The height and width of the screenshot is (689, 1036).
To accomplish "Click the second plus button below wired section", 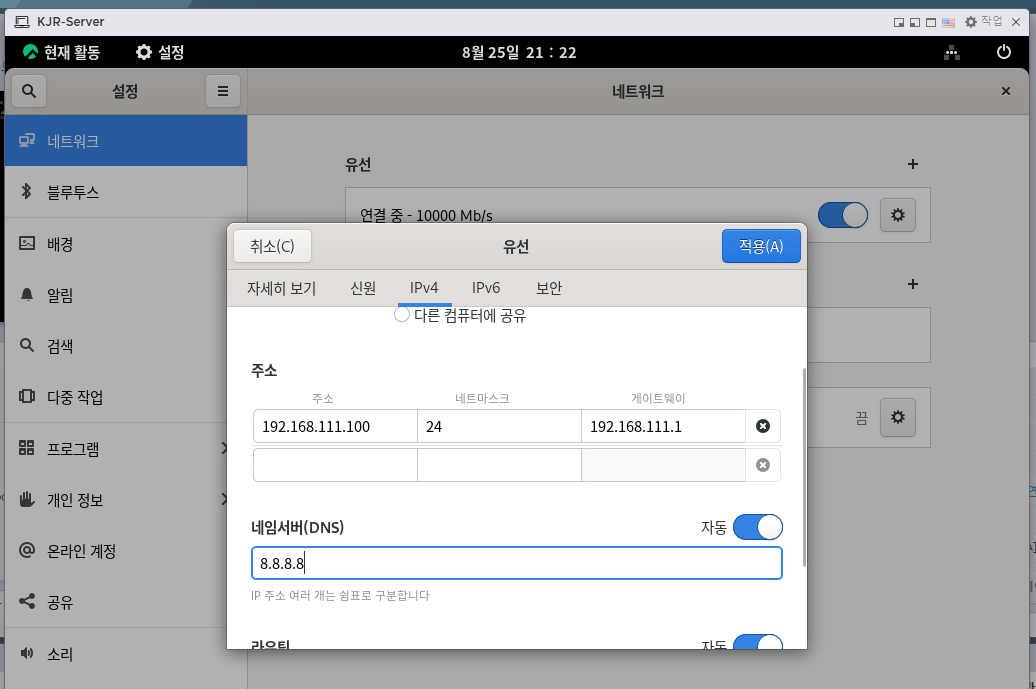I will [x=912, y=284].
